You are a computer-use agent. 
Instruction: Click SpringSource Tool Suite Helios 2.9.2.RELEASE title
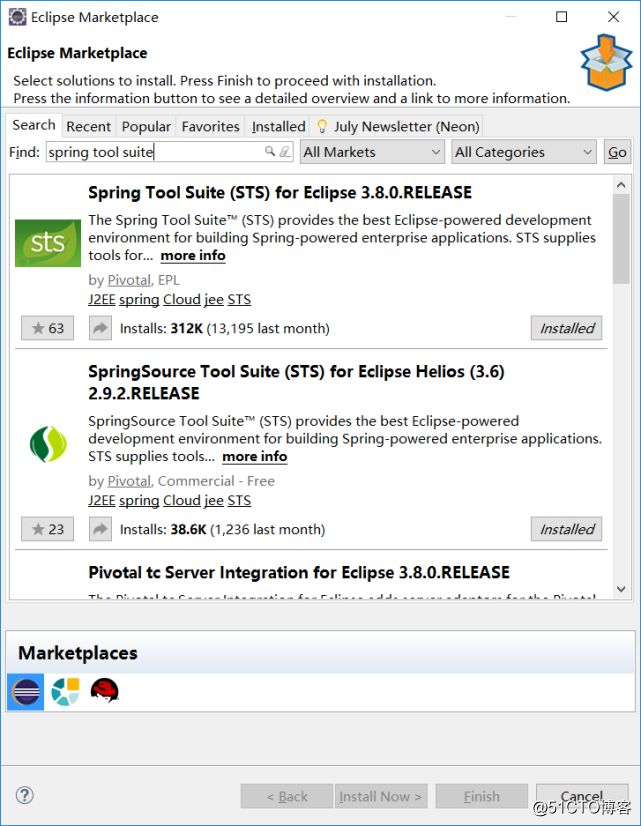pyautogui.click(x=296, y=382)
